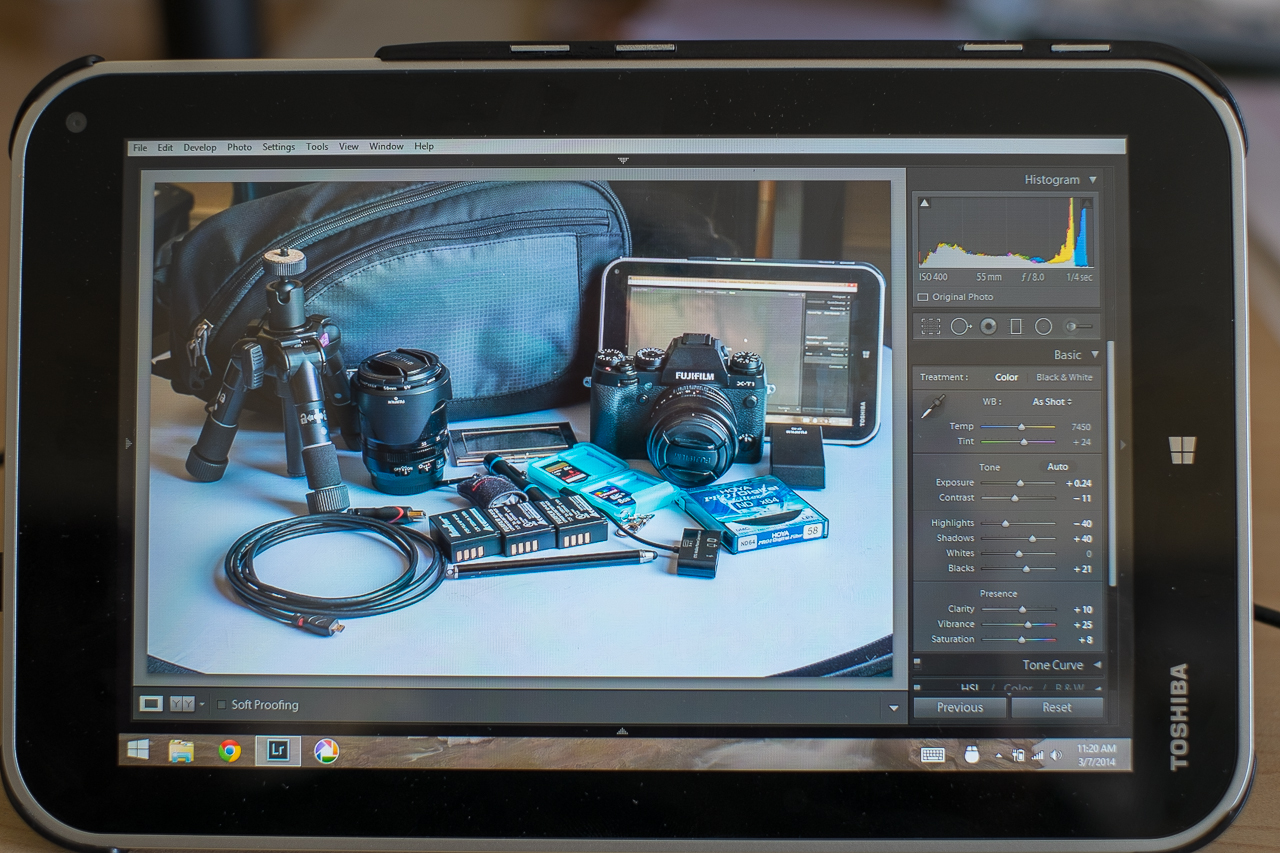Toggle highlight clipping indicator in histogram
Viewport: 1280px width, 853px height.
click(1087, 203)
